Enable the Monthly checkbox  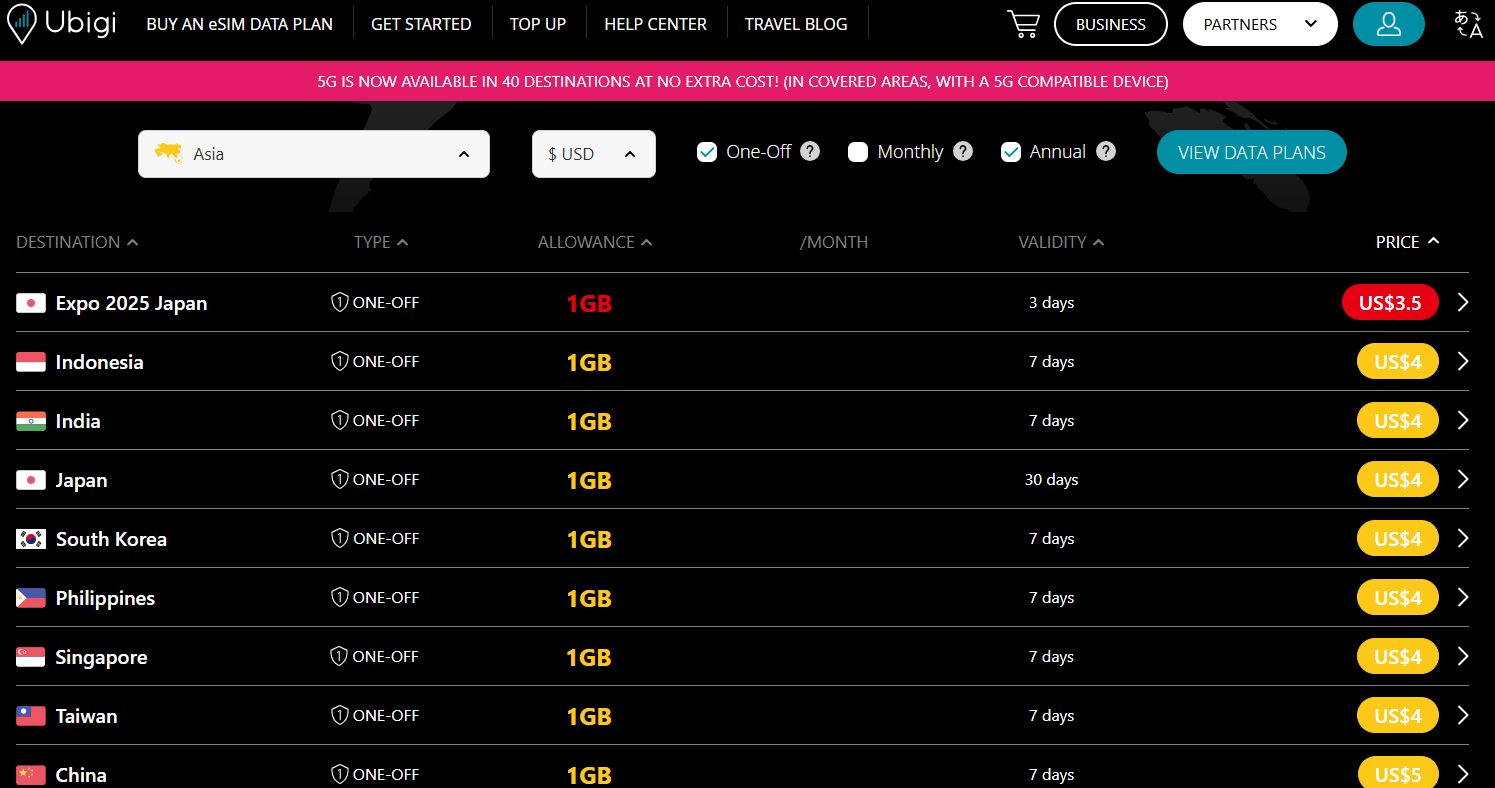tap(858, 152)
